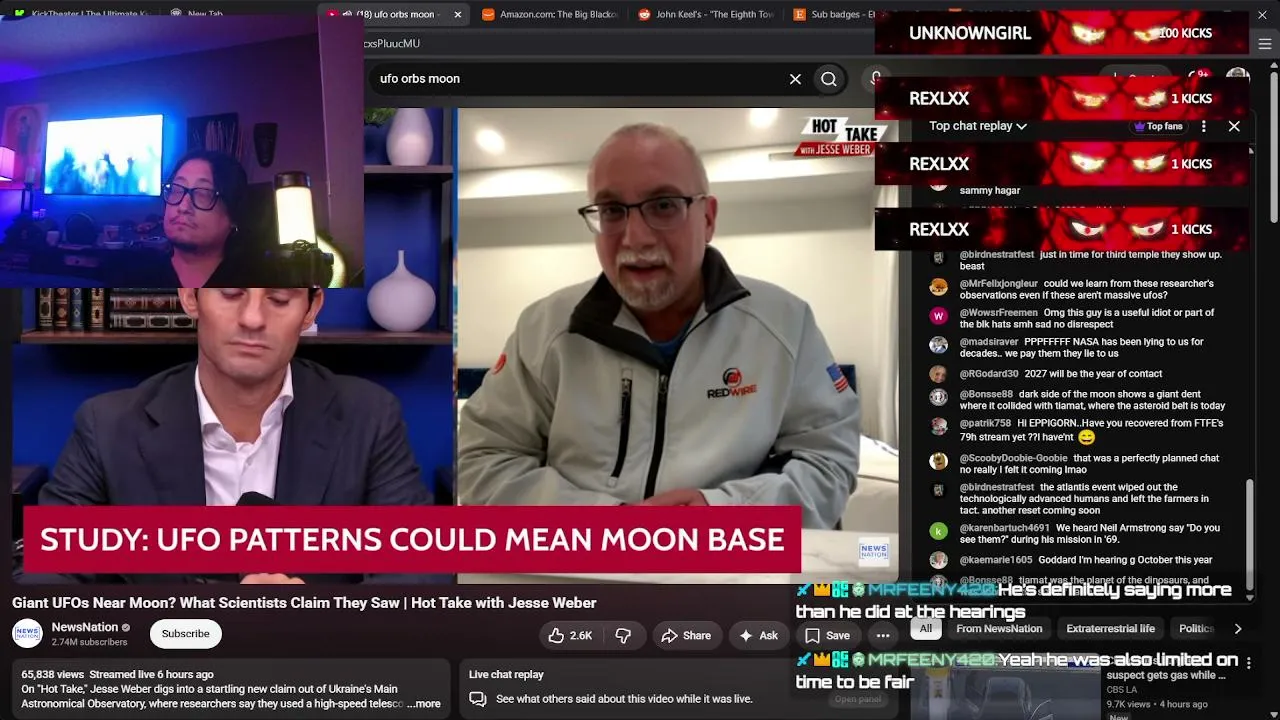Click @MrFelixjongleur's chat avatar
This screenshot has width=1280, height=720.
tap(938, 288)
